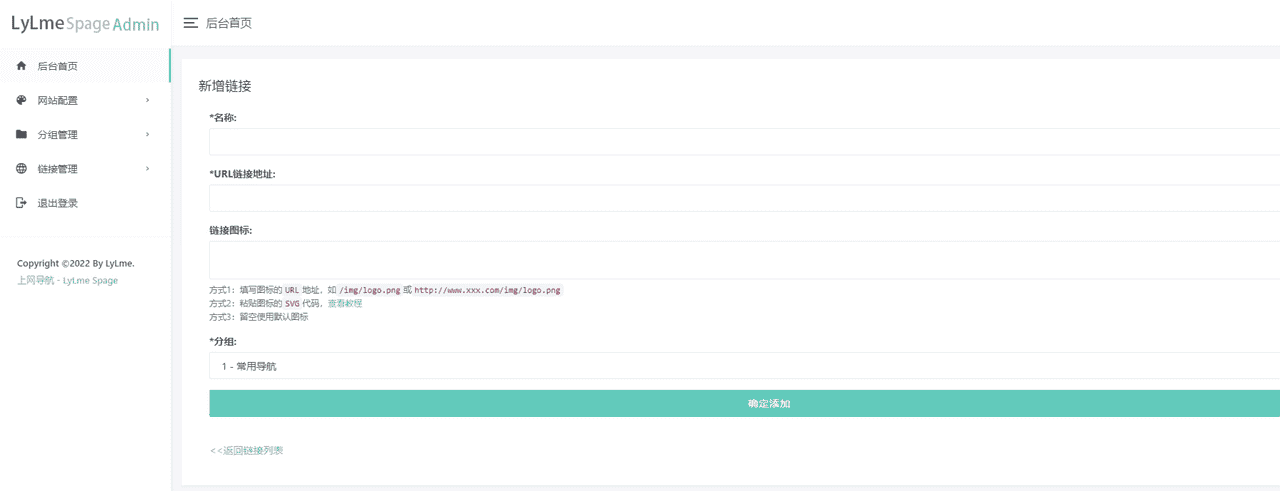Focus the 链接图标 text area
Viewport: 1280px width, 491px height.
pos(744,260)
